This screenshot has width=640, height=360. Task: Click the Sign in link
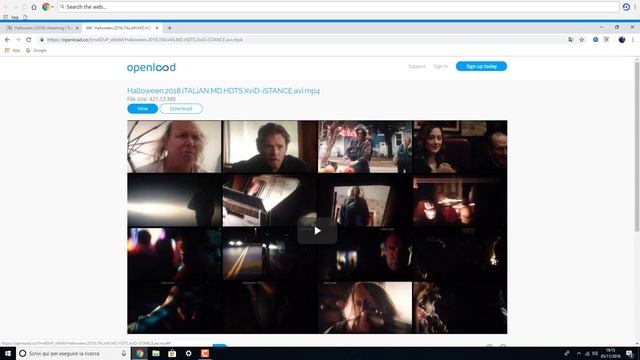pyautogui.click(x=440, y=66)
